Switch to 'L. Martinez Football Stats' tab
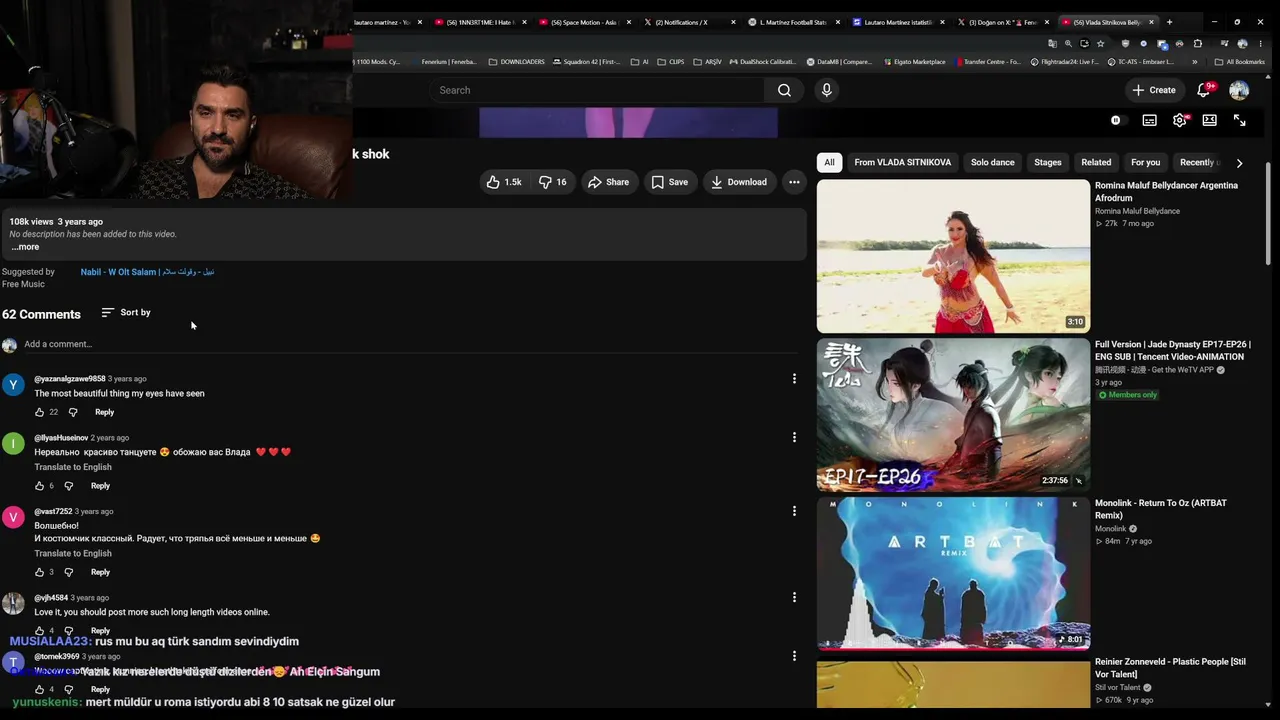This screenshot has height=720, width=1280. click(x=794, y=22)
